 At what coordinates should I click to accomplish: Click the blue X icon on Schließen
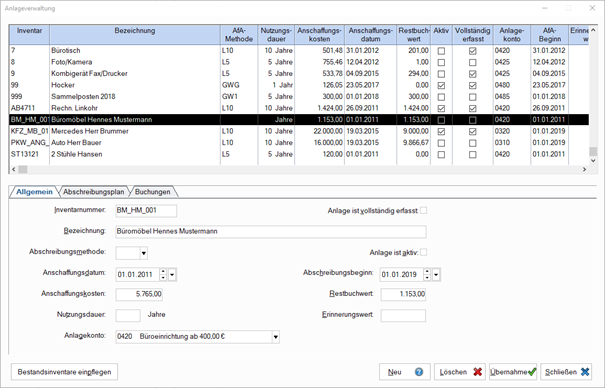(x=585, y=372)
